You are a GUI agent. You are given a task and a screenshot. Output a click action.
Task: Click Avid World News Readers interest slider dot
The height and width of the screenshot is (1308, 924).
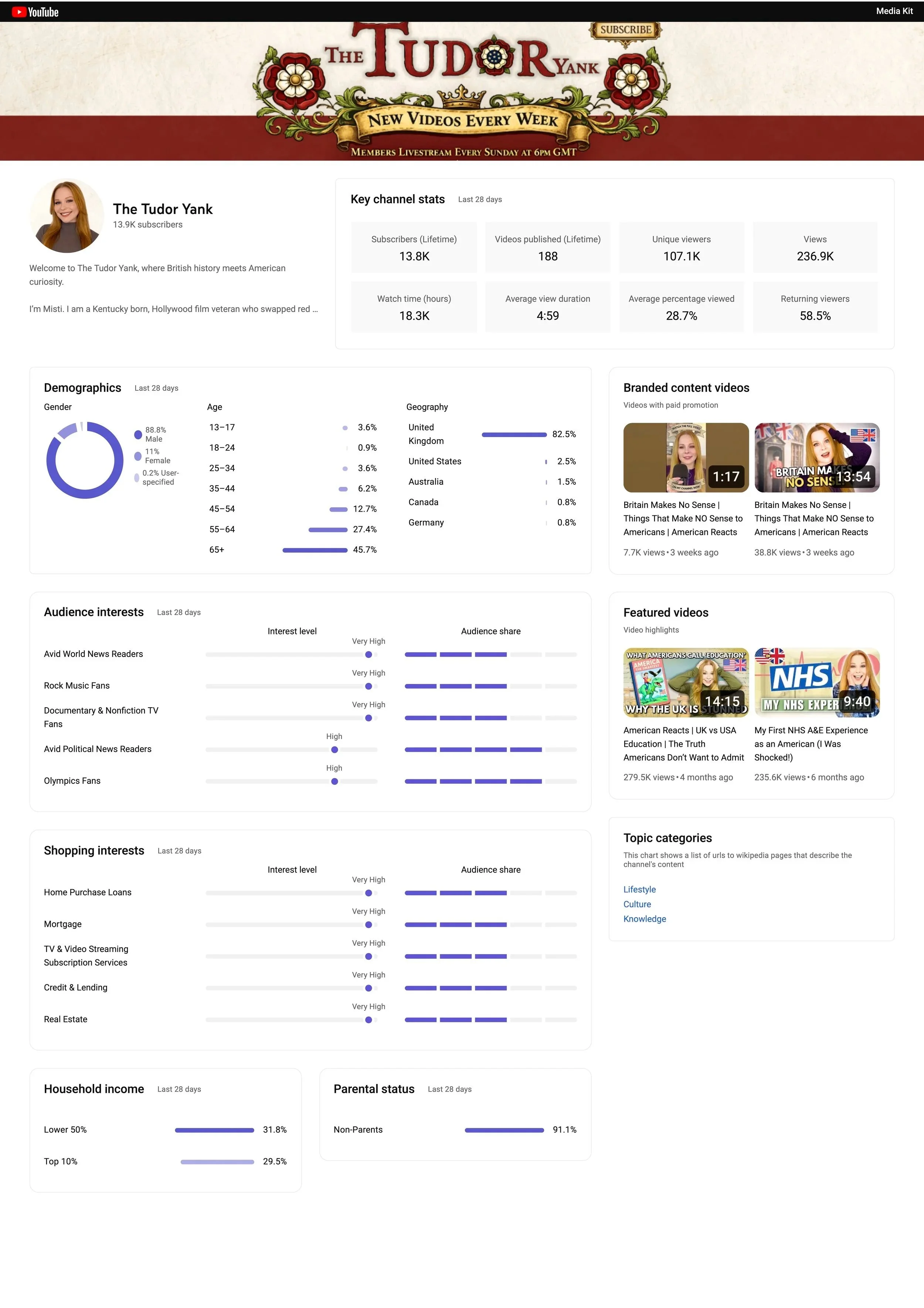click(x=368, y=655)
